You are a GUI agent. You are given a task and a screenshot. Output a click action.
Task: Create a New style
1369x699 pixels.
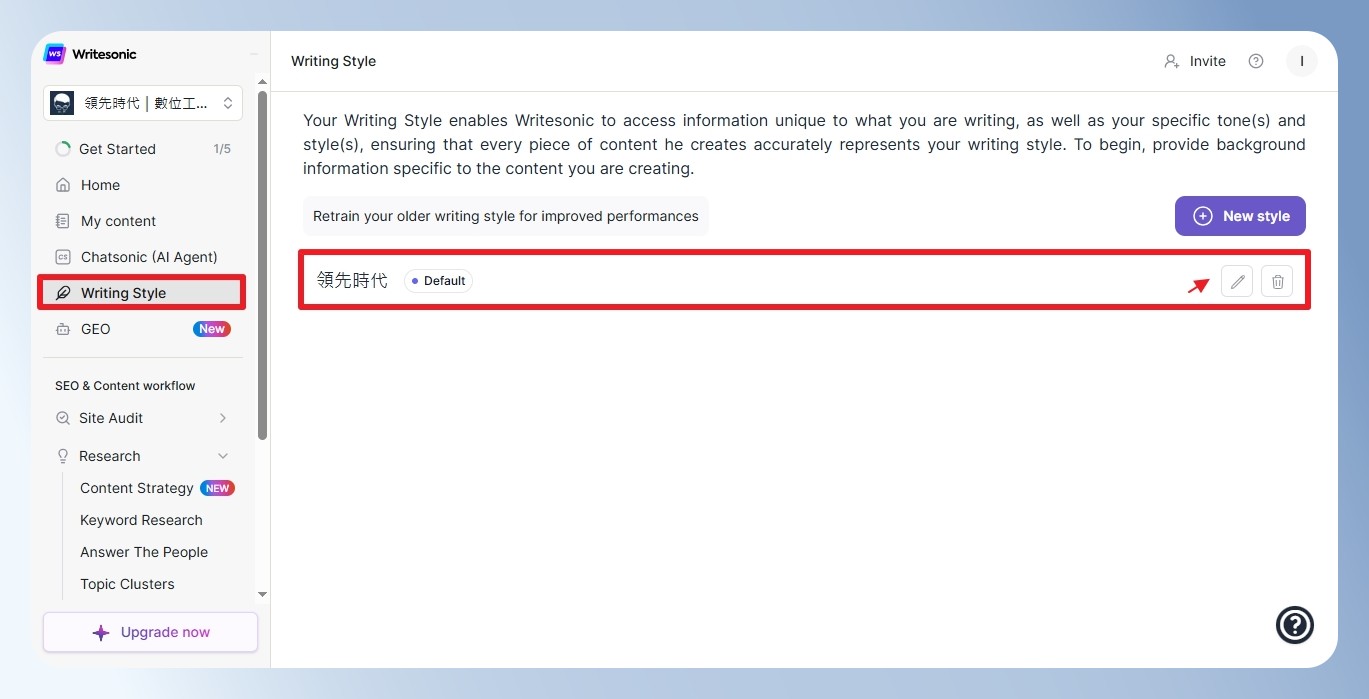pyautogui.click(x=1240, y=216)
